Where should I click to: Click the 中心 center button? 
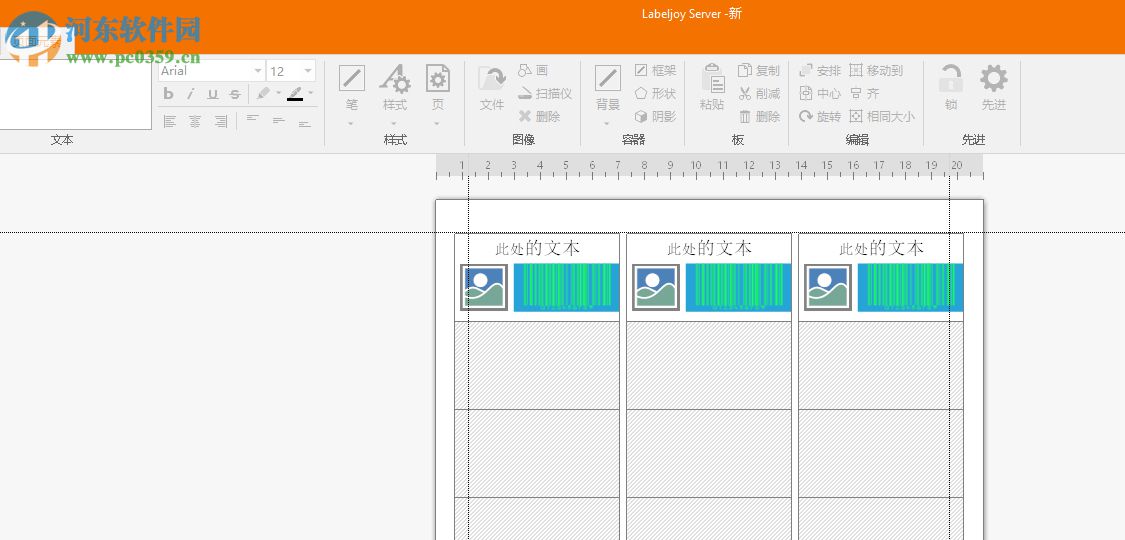(820, 93)
